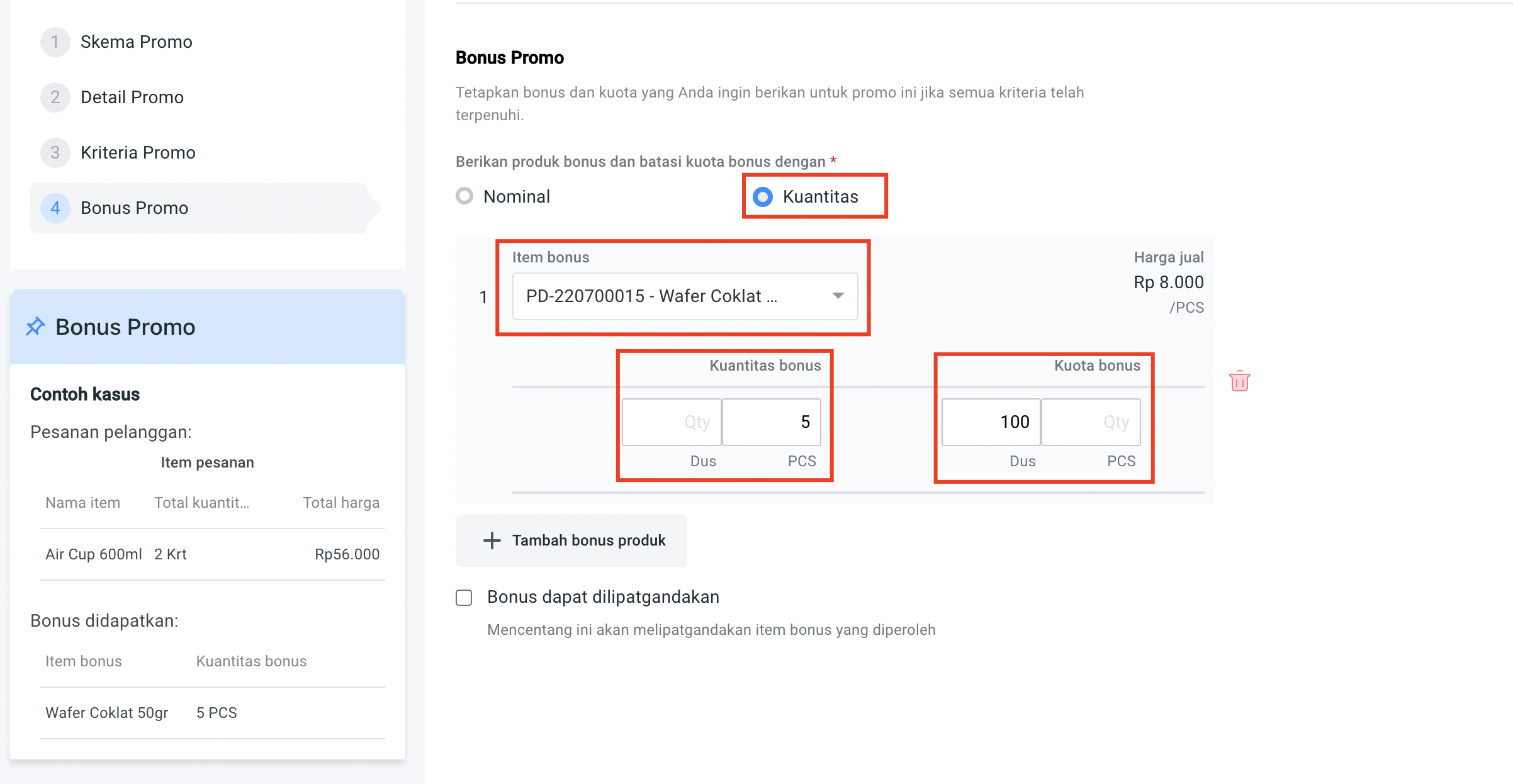Click the plus icon for Tambah bonus produk

pos(492,540)
